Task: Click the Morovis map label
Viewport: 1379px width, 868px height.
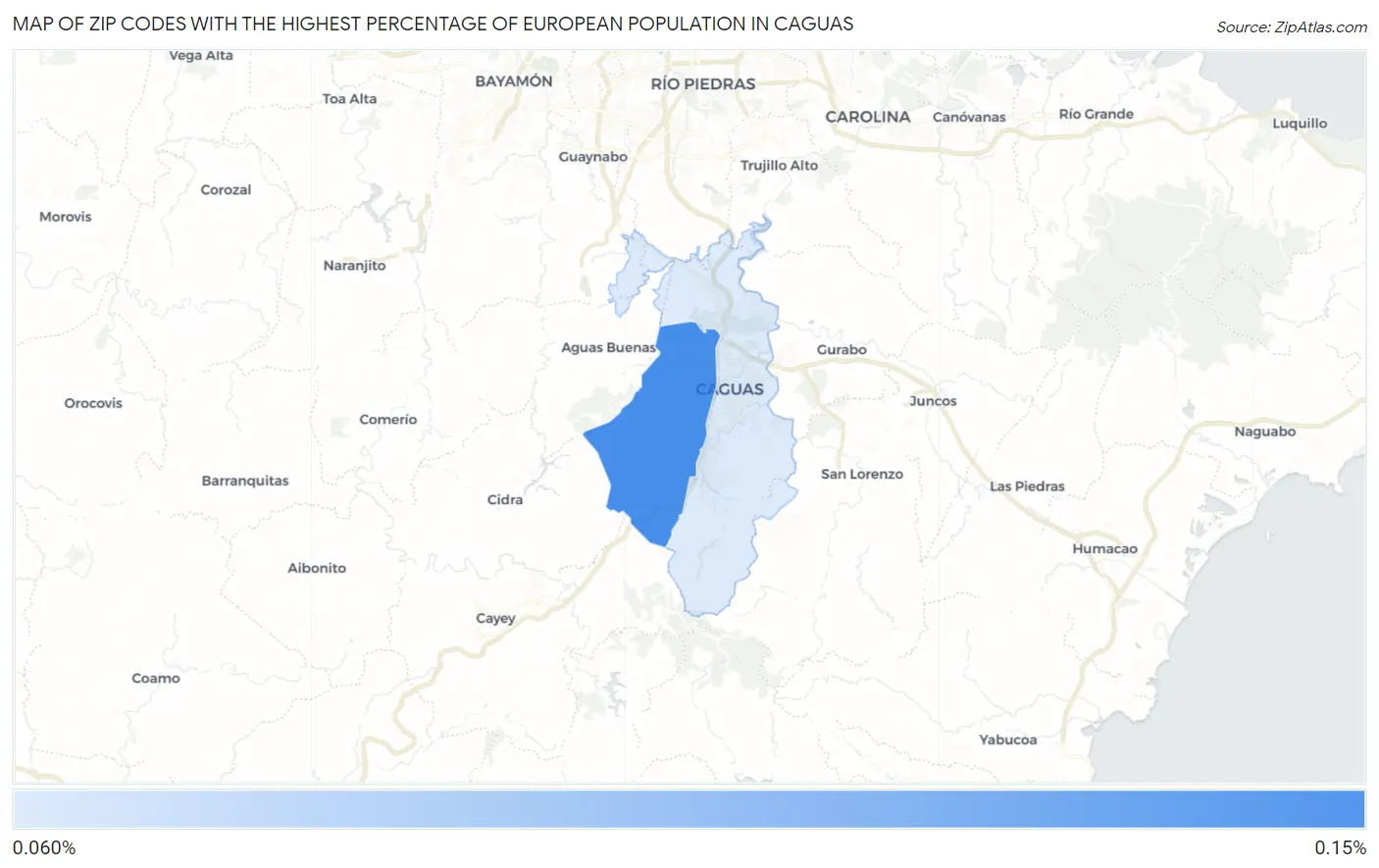Action: 65,217
